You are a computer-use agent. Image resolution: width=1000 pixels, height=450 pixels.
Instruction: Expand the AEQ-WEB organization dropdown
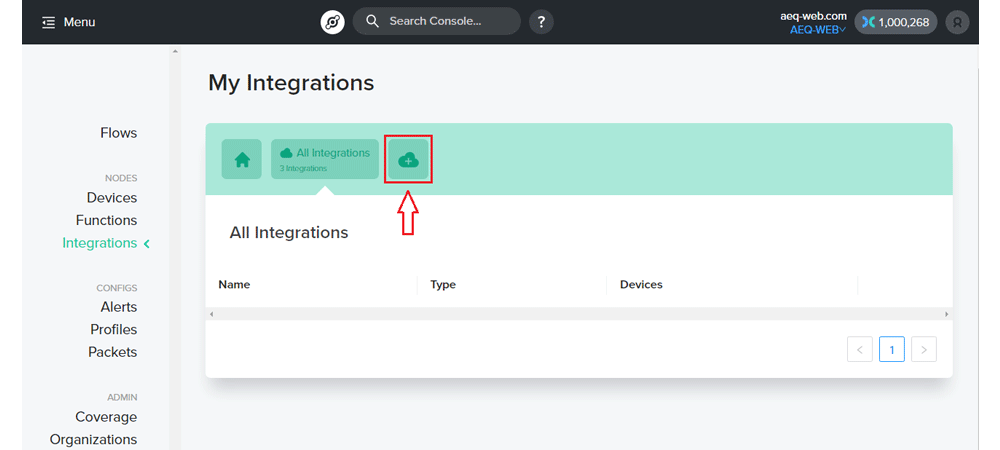point(818,29)
